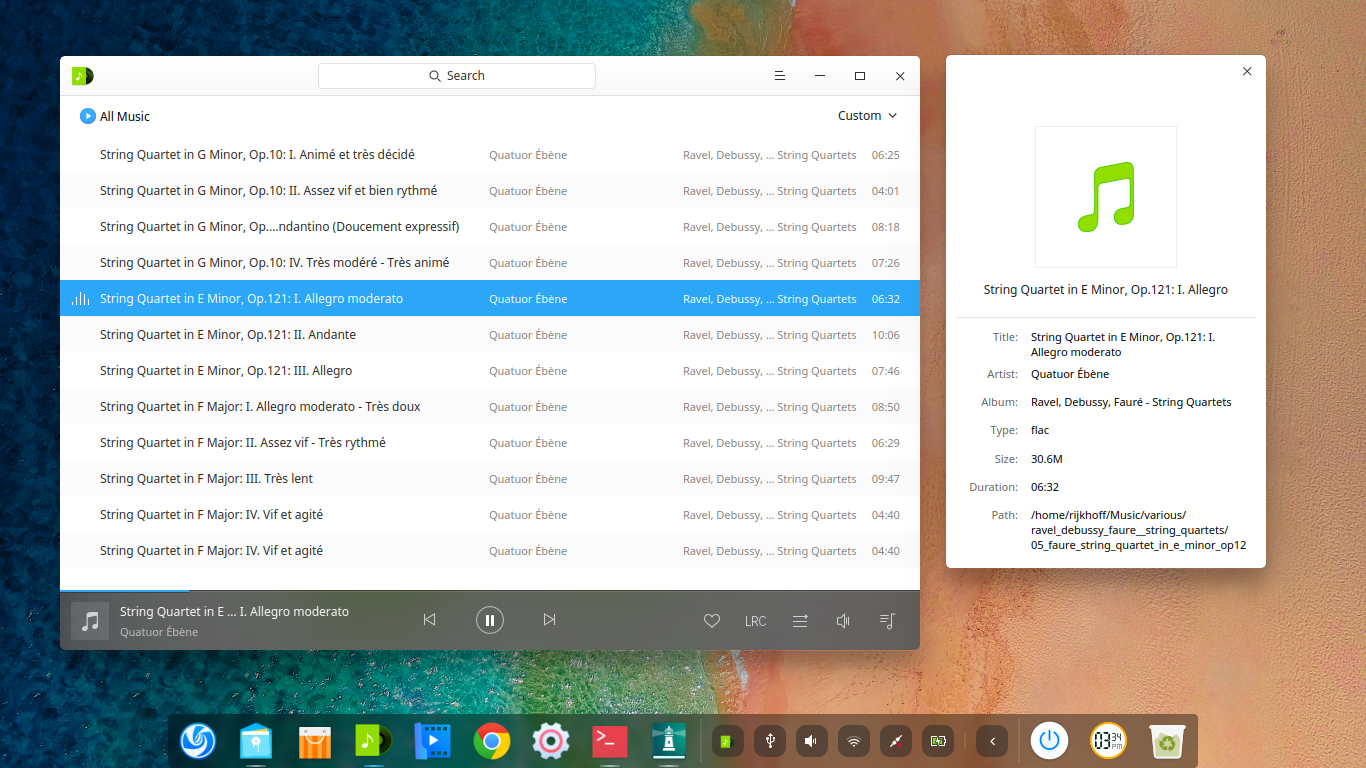Open the music player main menu
Screen dimensions: 1366x768
pyautogui.click(x=780, y=76)
